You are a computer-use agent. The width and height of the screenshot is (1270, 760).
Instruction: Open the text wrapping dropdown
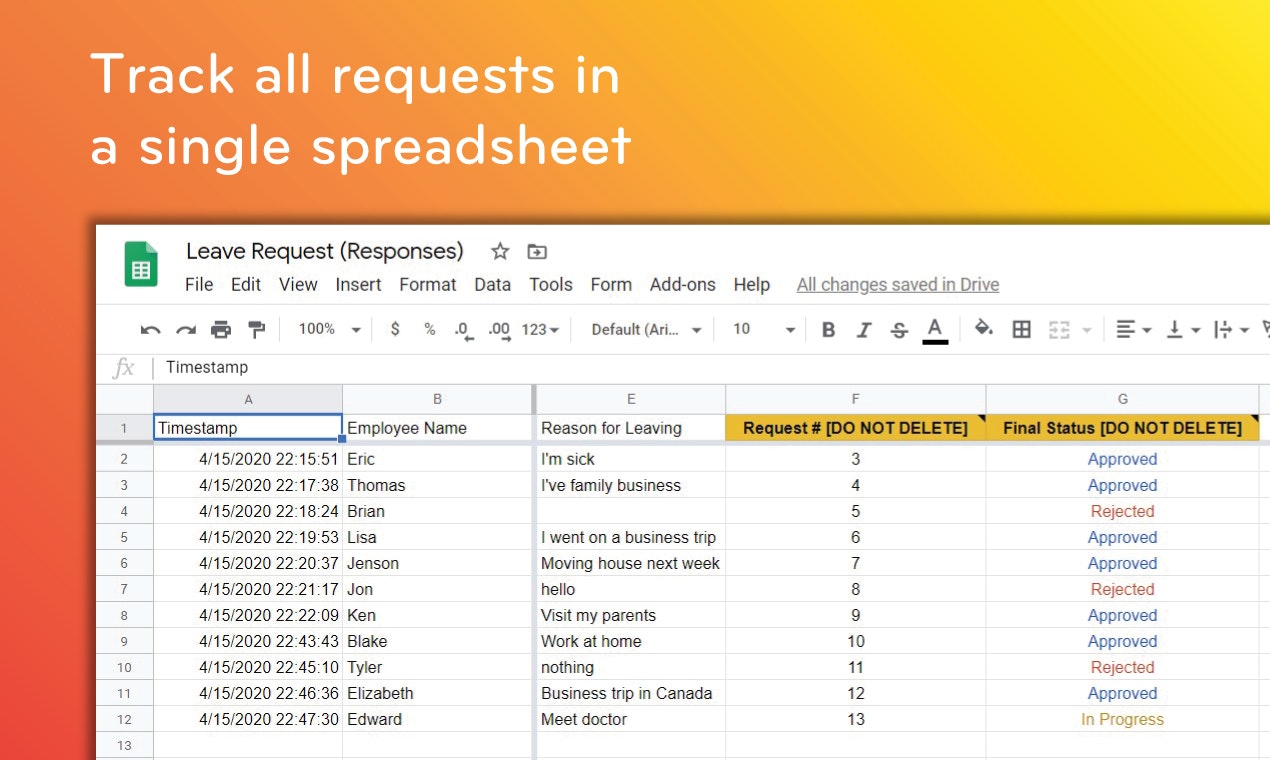coord(1231,329)
